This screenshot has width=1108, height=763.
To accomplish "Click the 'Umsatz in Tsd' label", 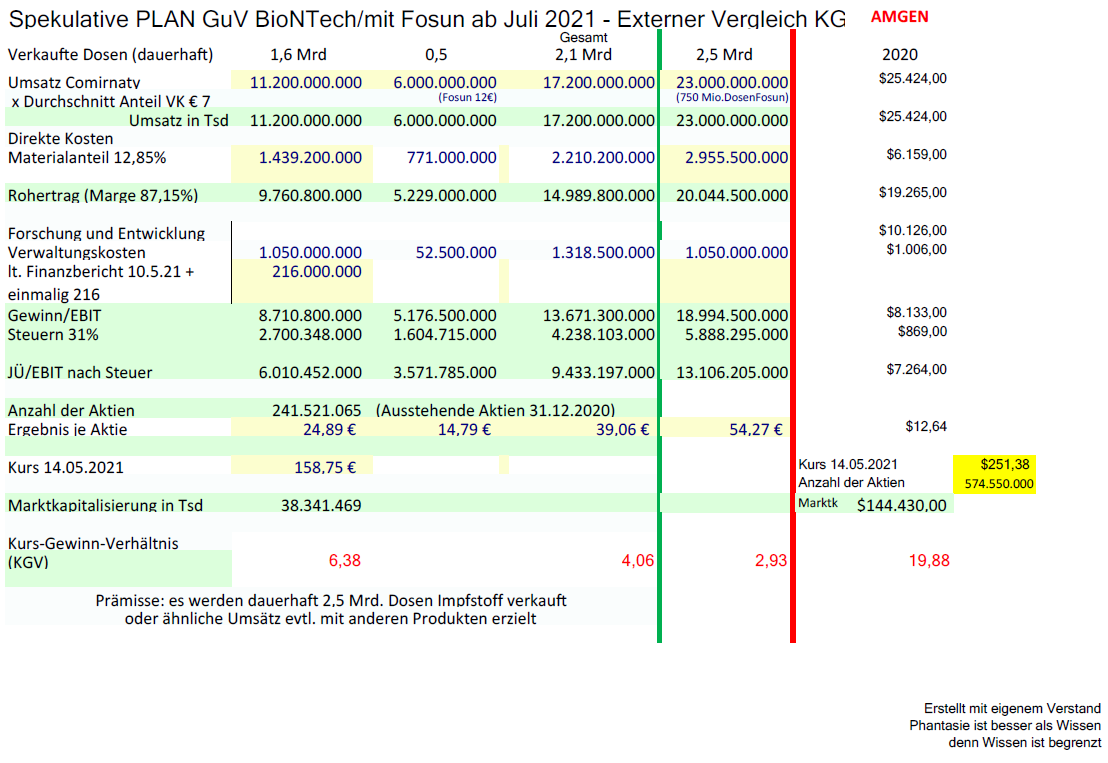I will 178,121.
